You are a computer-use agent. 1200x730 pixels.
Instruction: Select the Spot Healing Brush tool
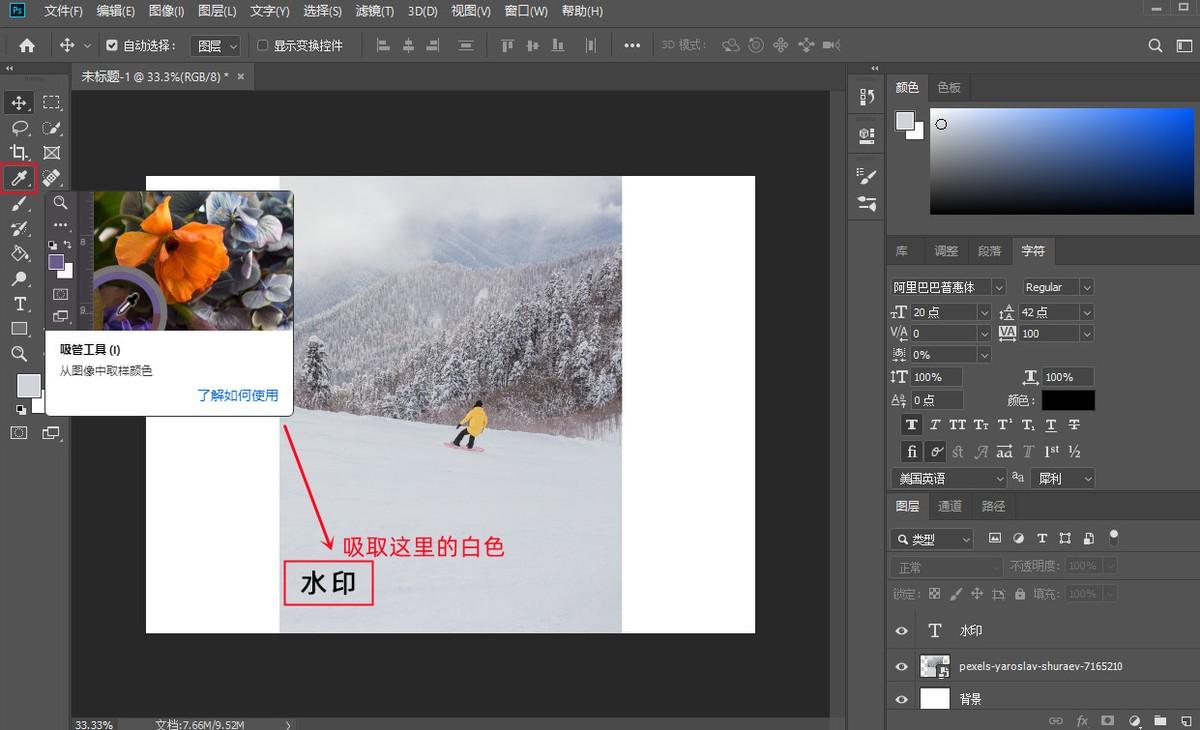click(x=52, y=178)
